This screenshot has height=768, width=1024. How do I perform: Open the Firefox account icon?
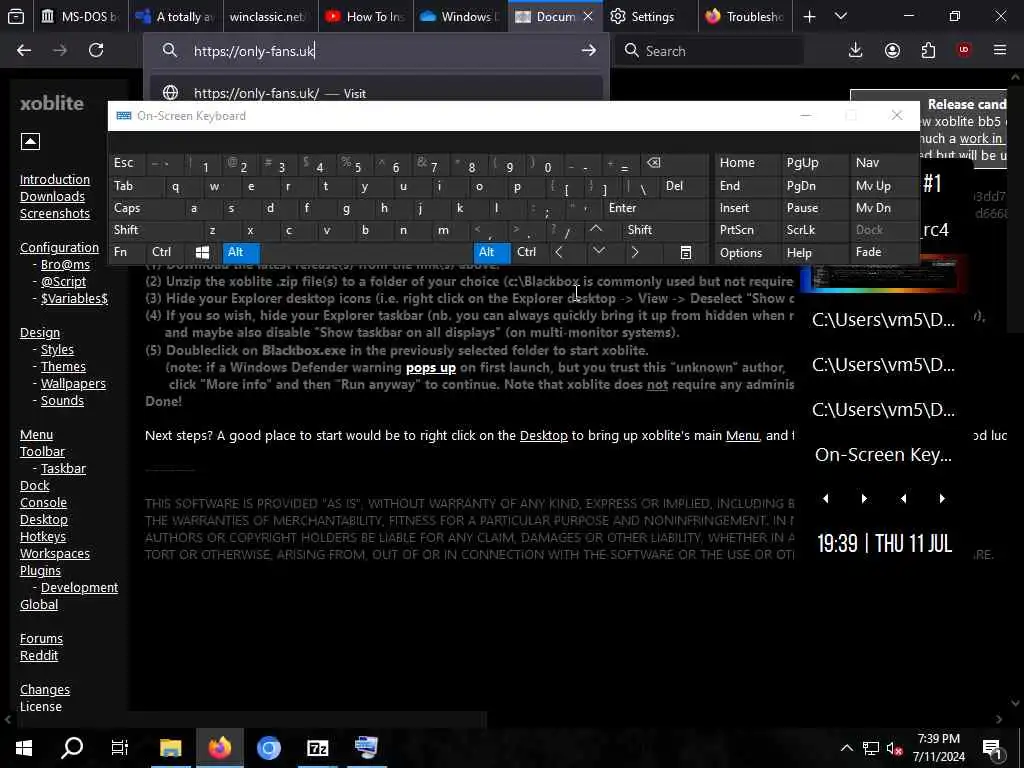pyautogui.click(x=892, y=50)
